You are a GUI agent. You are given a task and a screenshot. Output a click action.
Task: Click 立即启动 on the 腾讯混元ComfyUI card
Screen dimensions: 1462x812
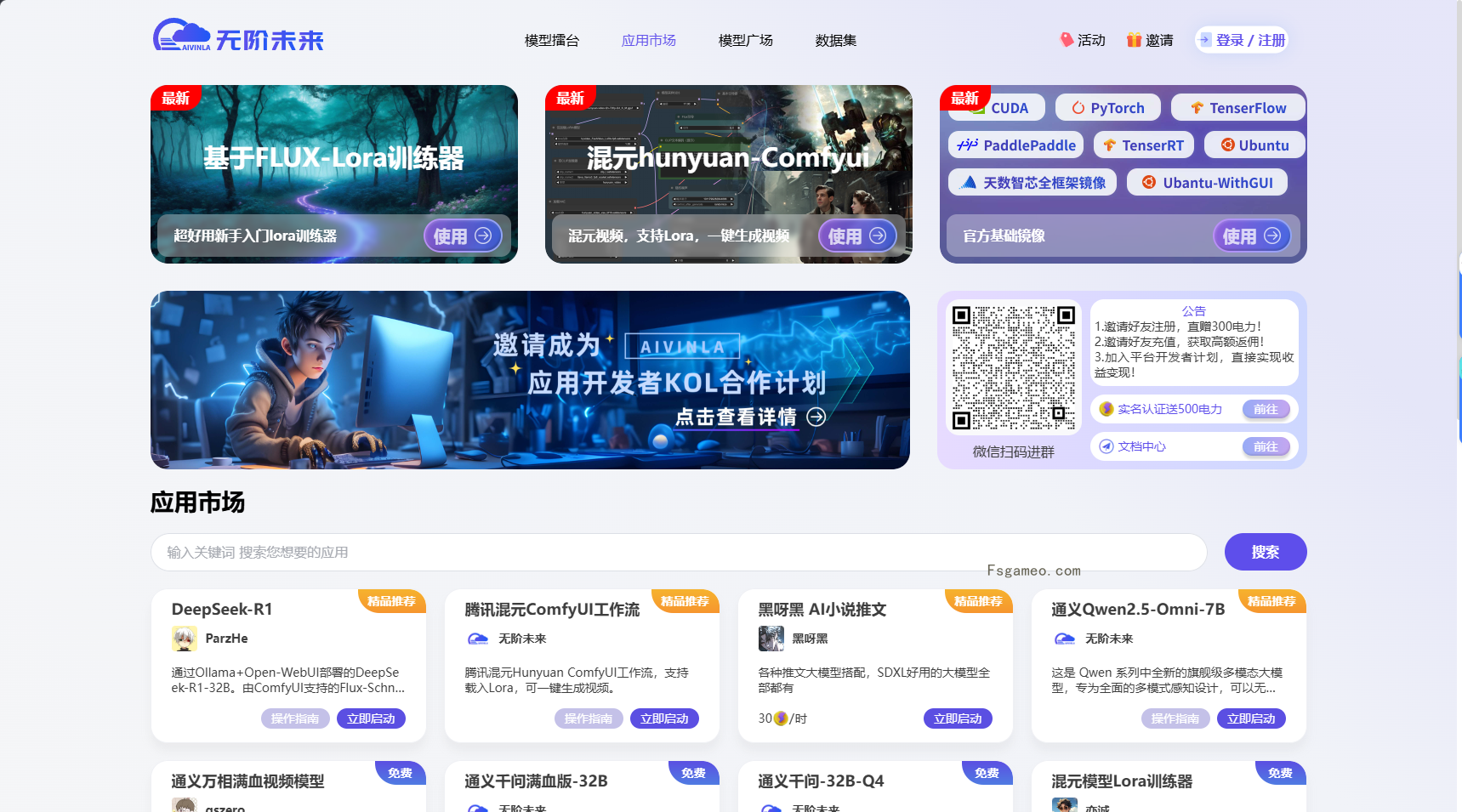click(664, 718)
